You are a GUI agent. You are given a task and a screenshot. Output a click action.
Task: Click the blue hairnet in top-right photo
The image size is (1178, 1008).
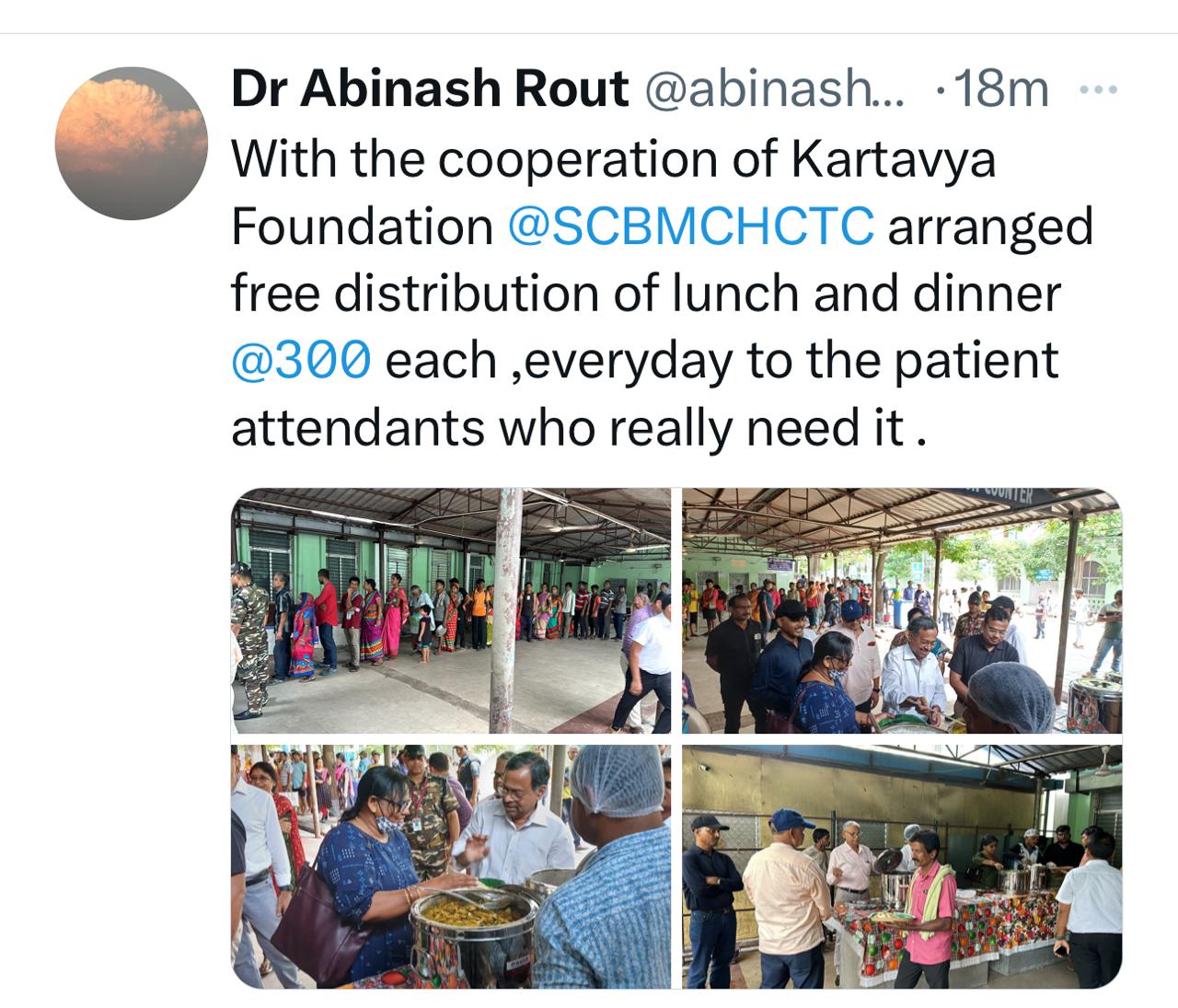(1013, 696)
